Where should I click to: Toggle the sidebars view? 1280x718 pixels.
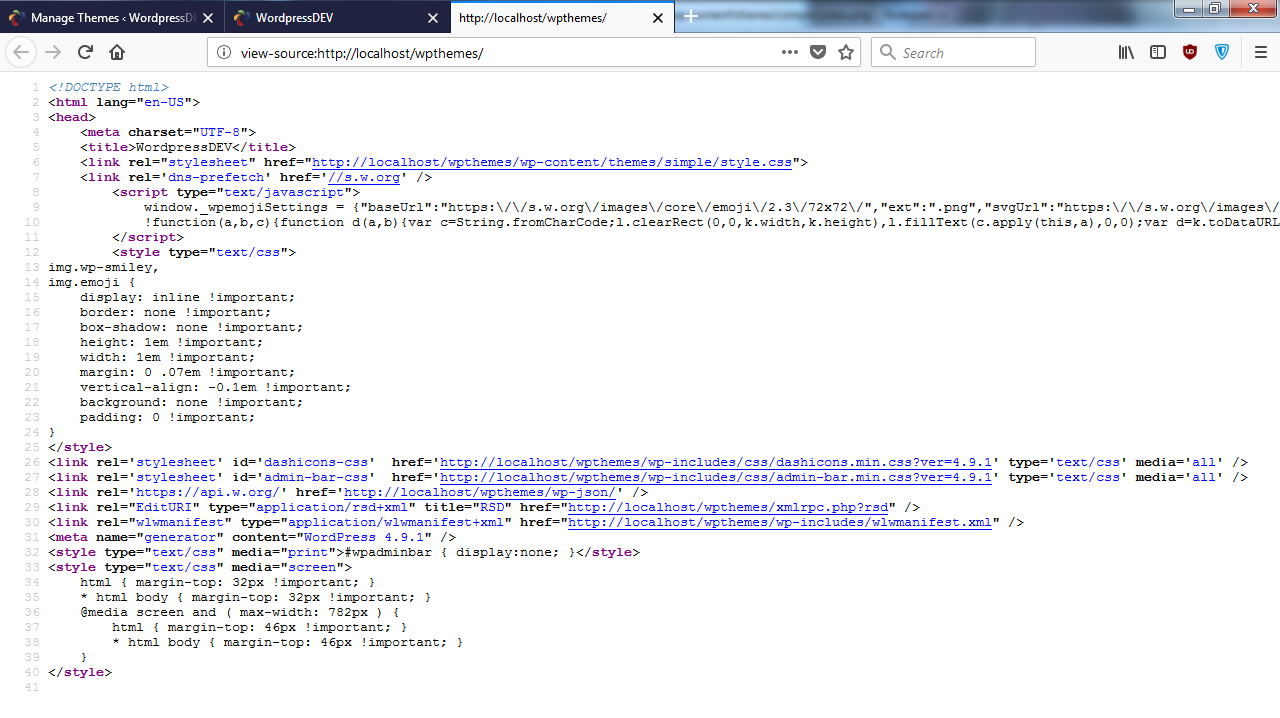pos(1158,52)
